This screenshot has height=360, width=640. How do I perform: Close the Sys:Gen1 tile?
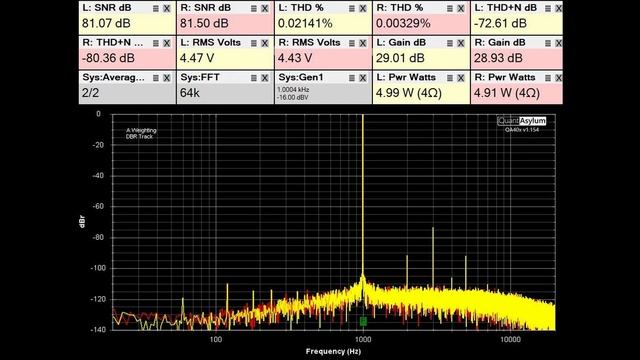click(x=362, y=78)
